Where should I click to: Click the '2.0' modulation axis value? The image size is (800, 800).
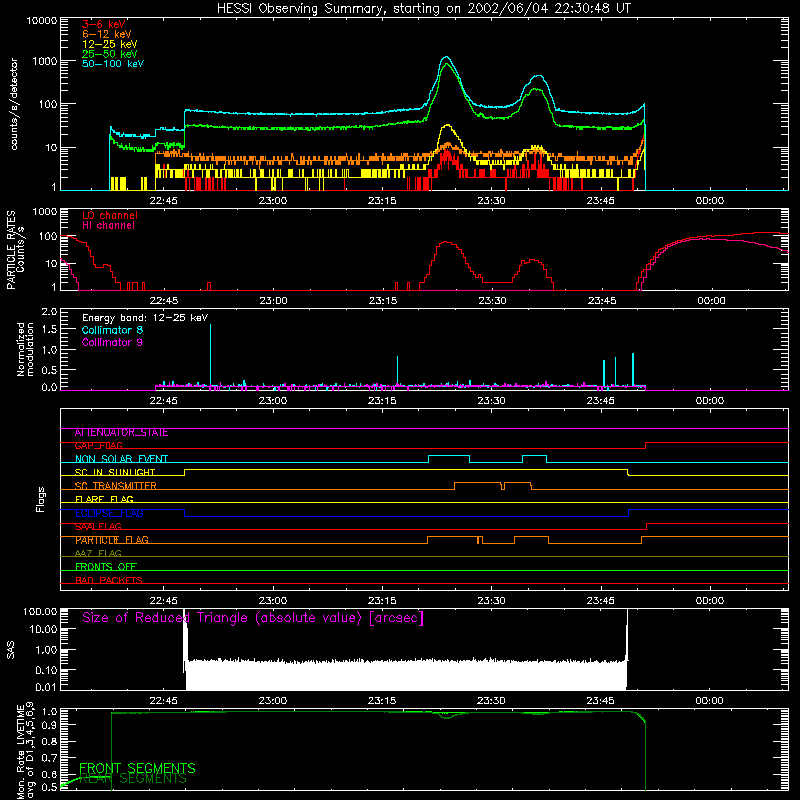[49, 312]
